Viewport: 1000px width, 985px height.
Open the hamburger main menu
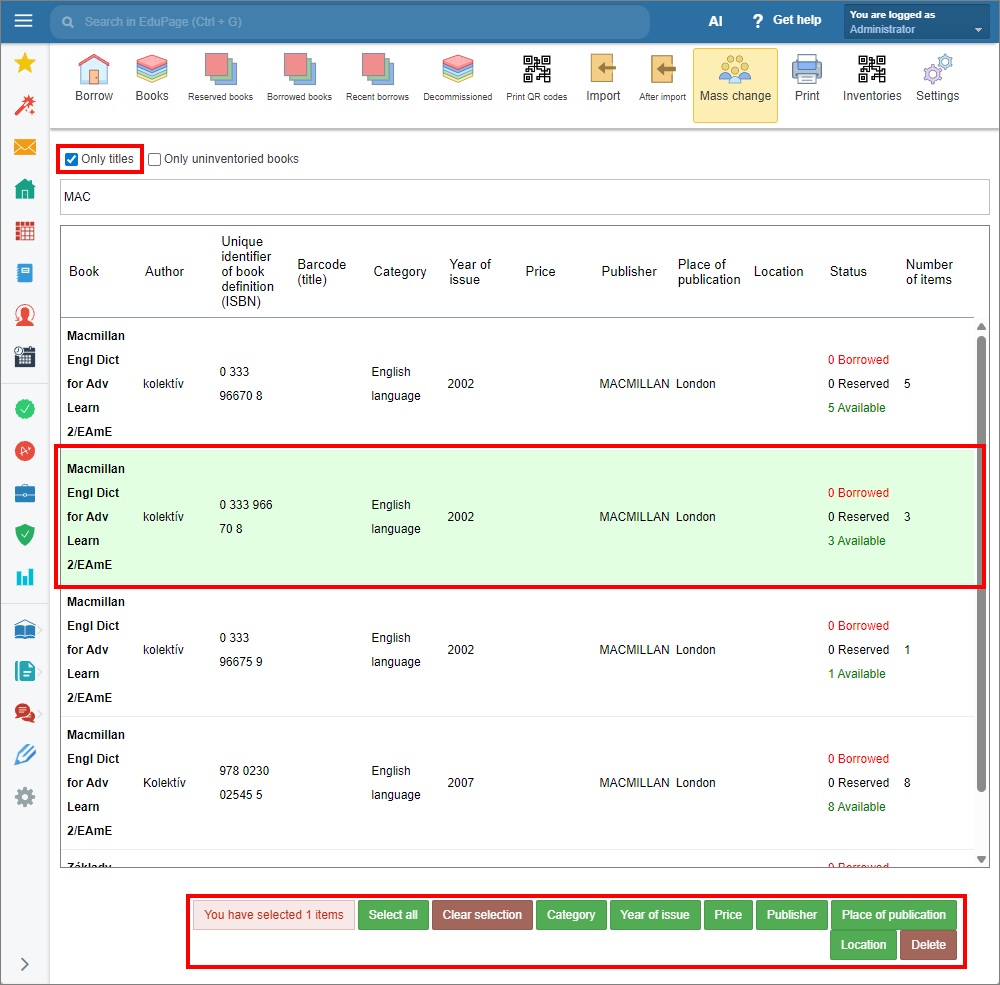(24, 21)
